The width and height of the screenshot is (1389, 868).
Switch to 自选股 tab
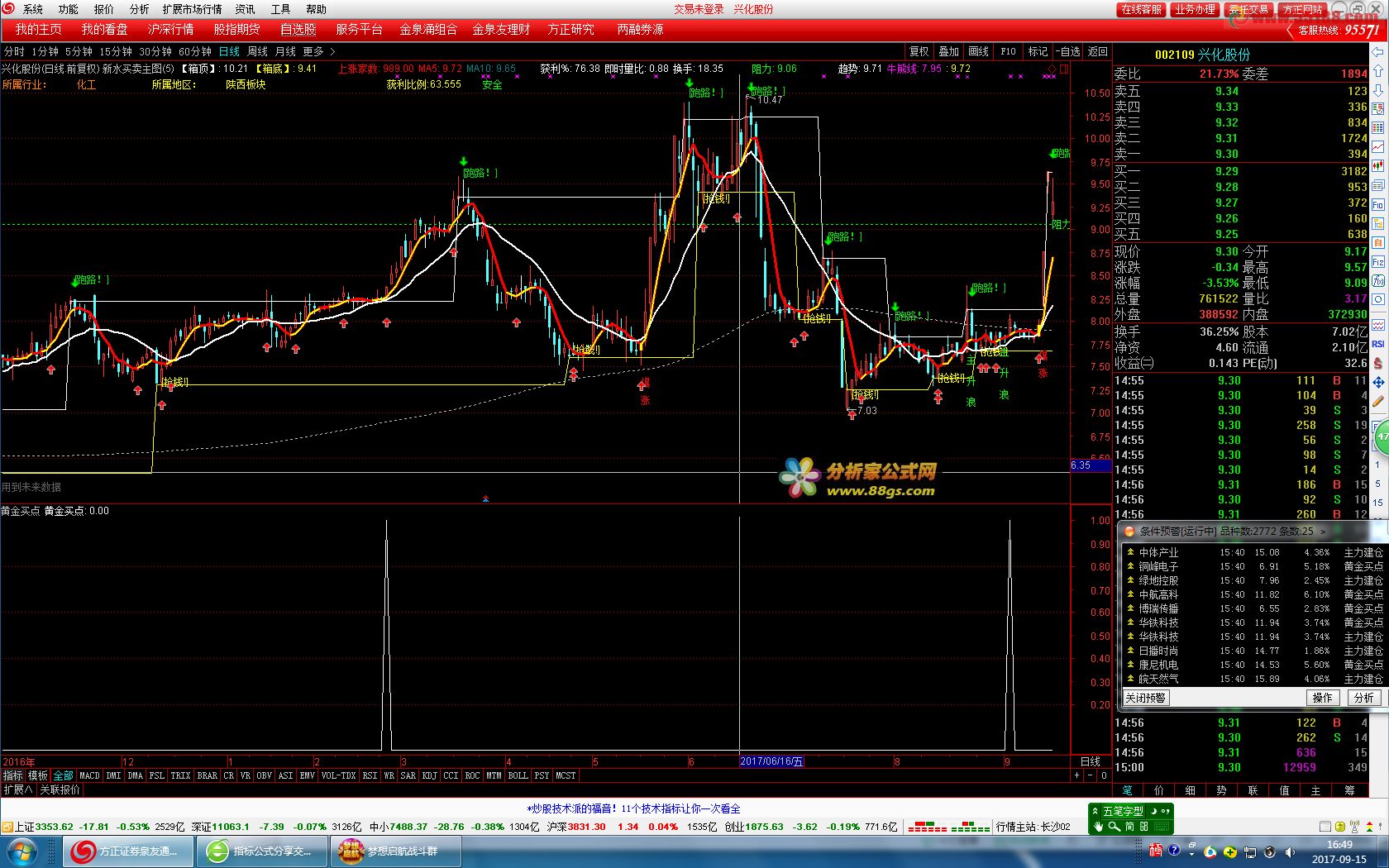[x=298, y=29]
